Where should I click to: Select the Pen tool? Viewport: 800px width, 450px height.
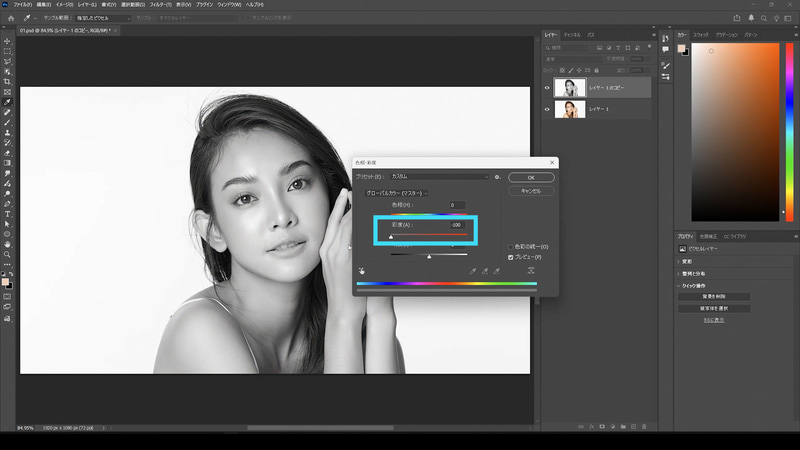7,204
